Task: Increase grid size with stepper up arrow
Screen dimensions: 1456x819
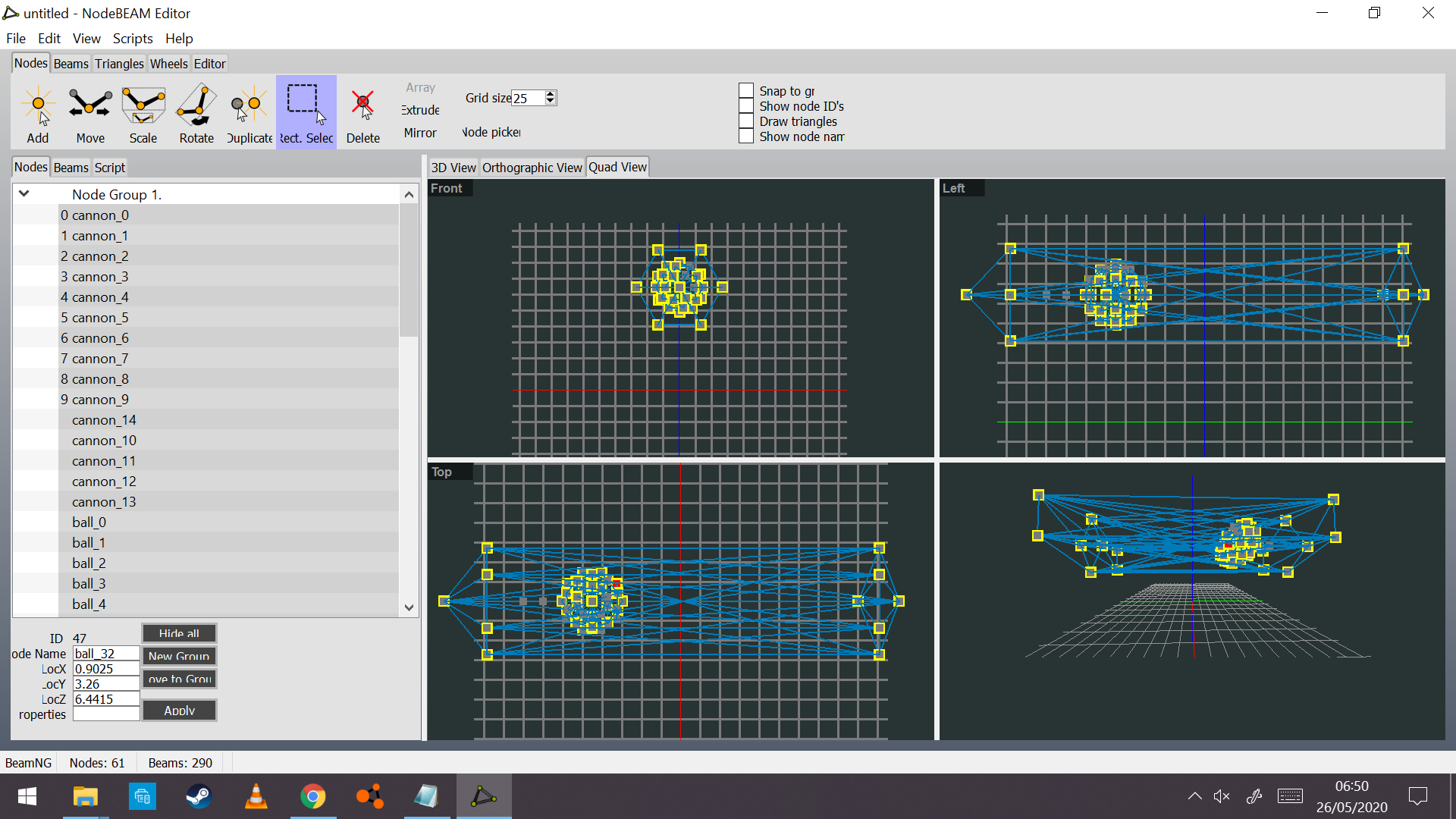Action: (x=551, y=94)
